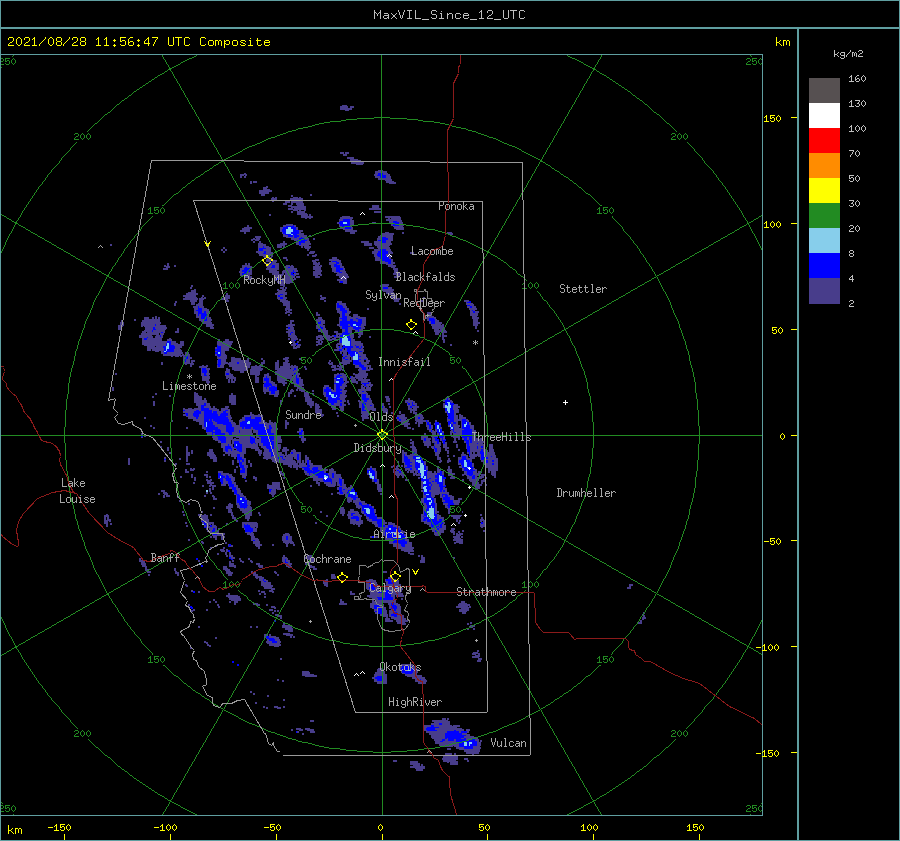This screenshot has height=841, width=900.
Task: Click the yellow 30-50 legend swatch
Action: 824,191
